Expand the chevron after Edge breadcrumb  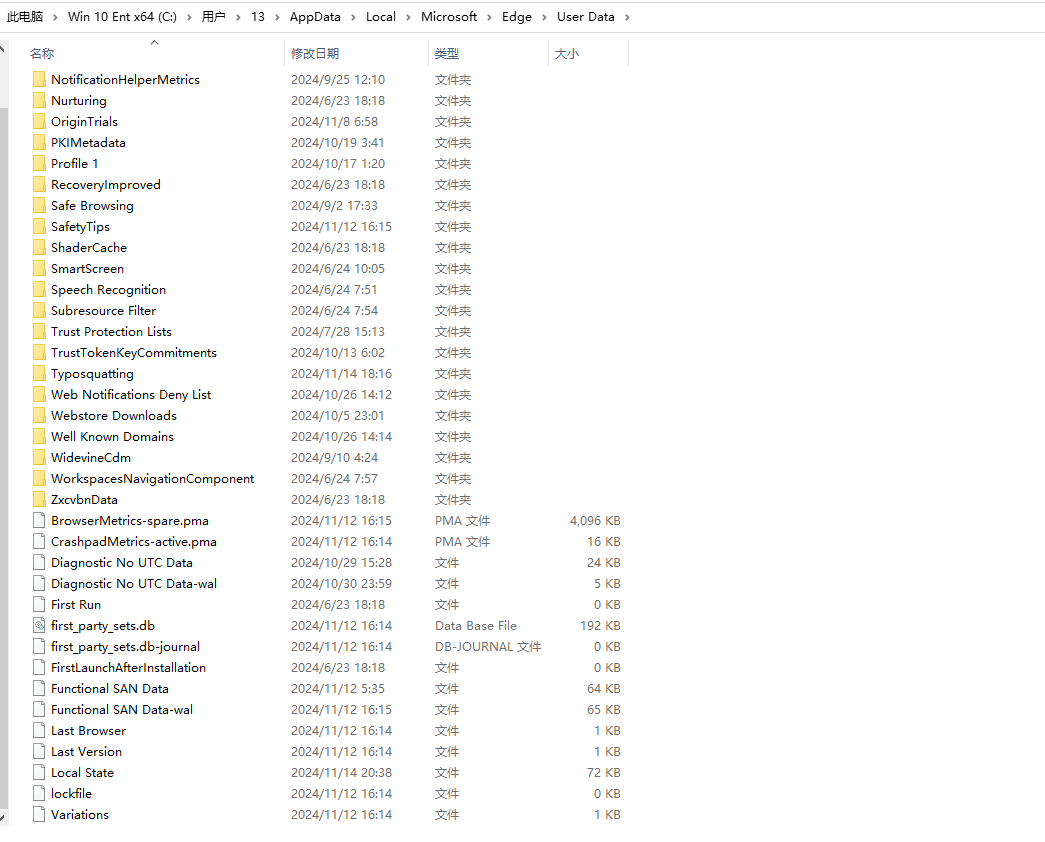pos(544,17)
